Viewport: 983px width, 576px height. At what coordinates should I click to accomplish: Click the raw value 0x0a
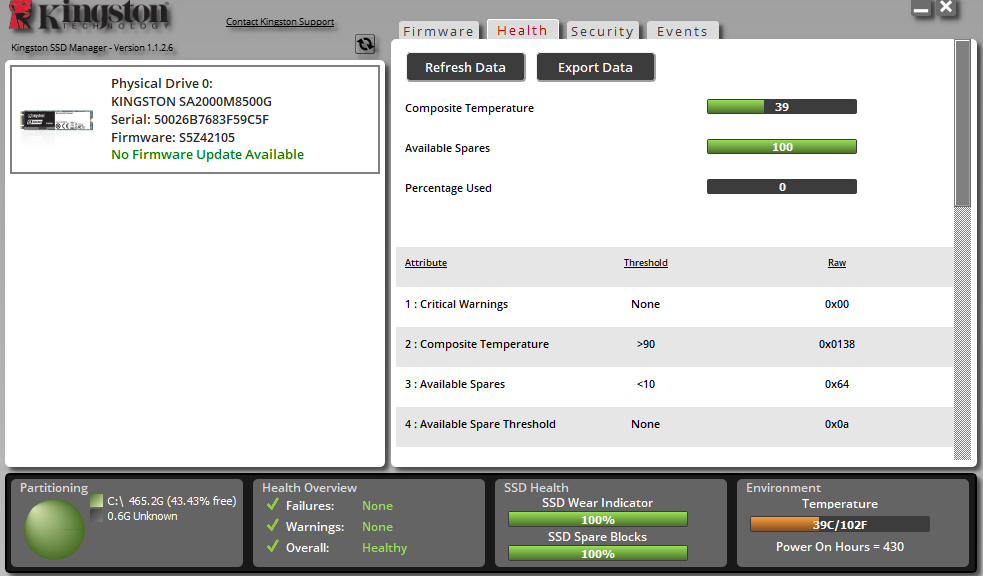click(837, 424)
